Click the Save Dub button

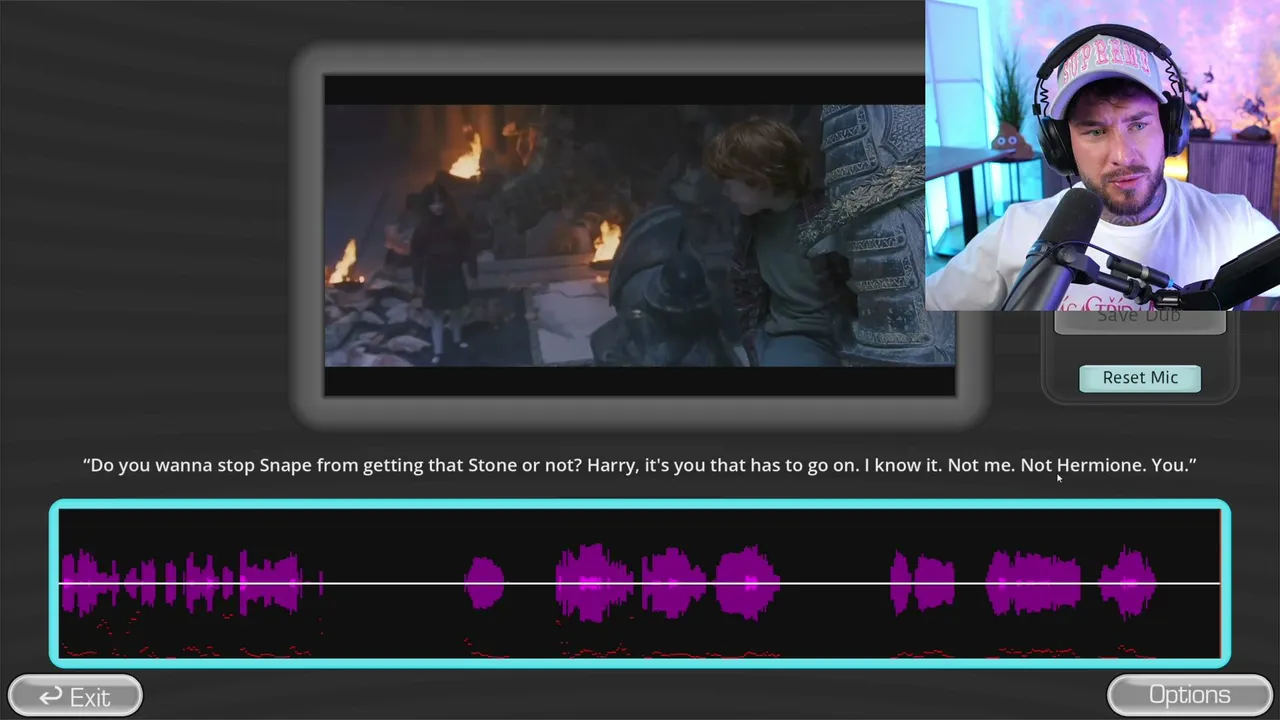point(1140,321)
